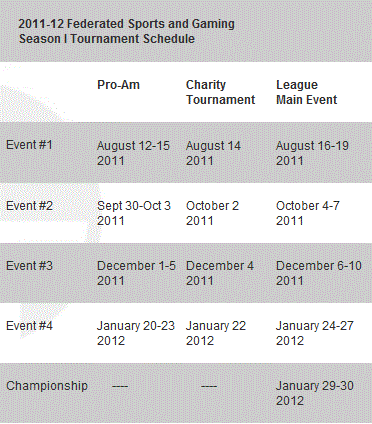Select the Charity Tournament column header

tap(220, 92)
